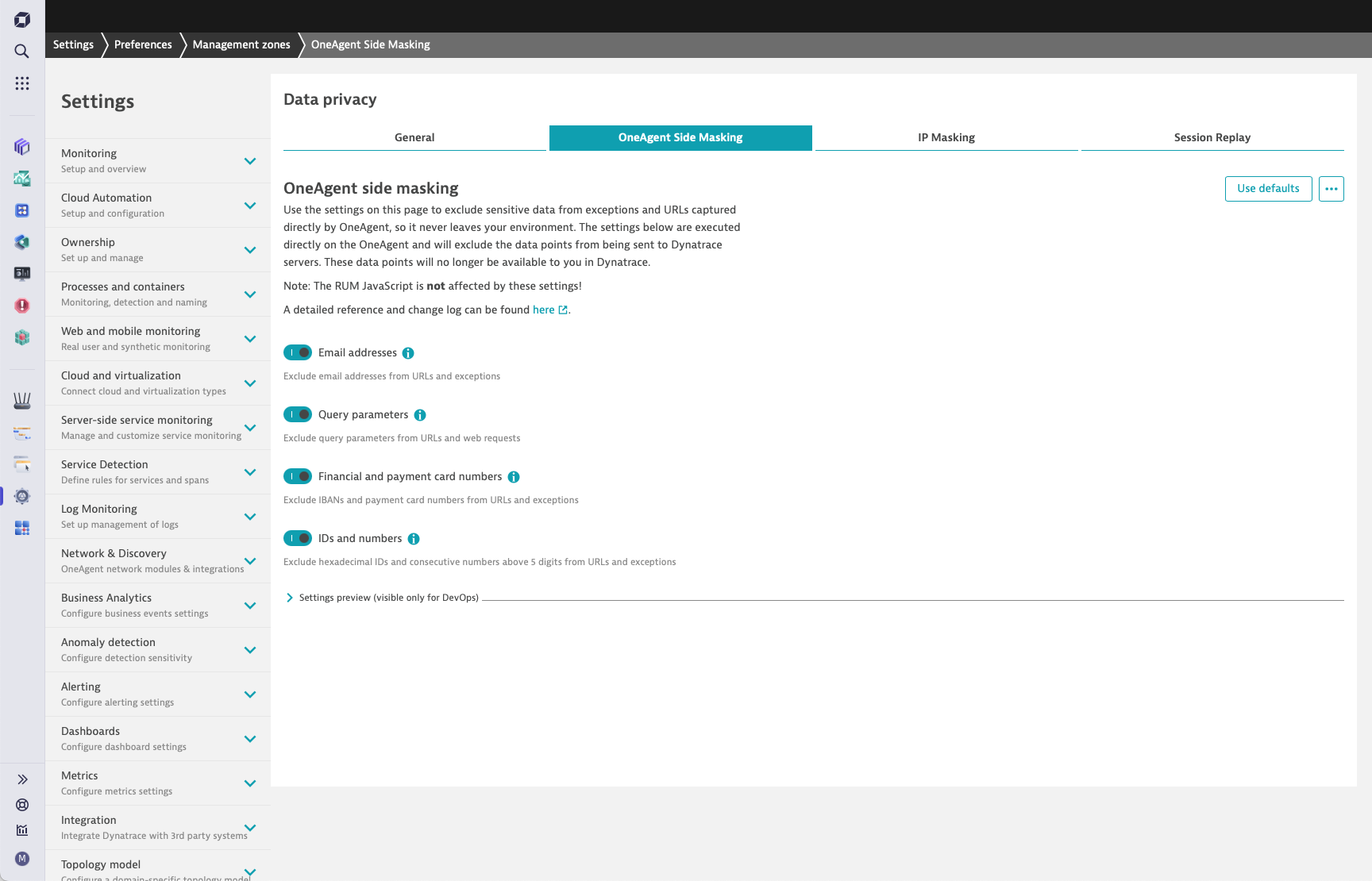Open the Preferences breadcrumb item
This screenshot has width=1372, height=881.
point(143,44)
